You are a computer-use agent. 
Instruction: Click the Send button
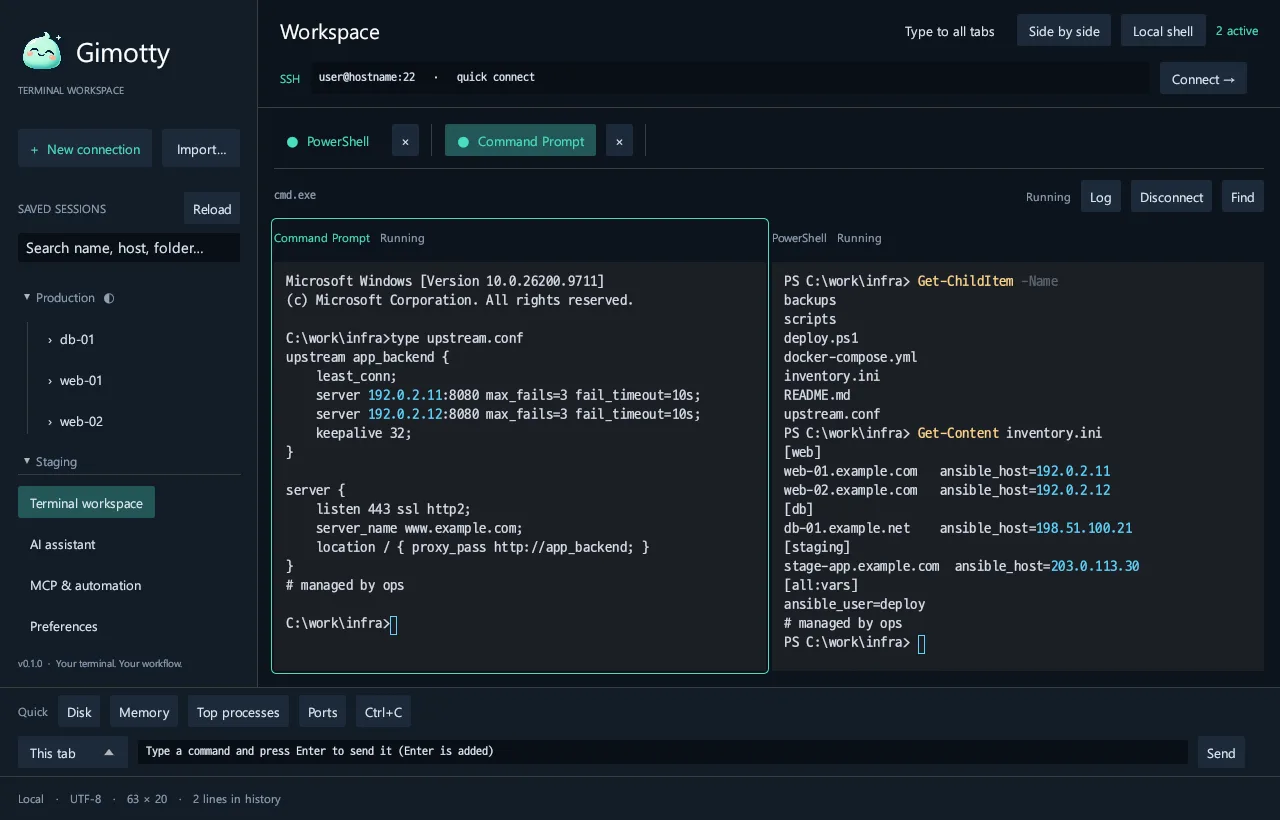coord(1221,753)
